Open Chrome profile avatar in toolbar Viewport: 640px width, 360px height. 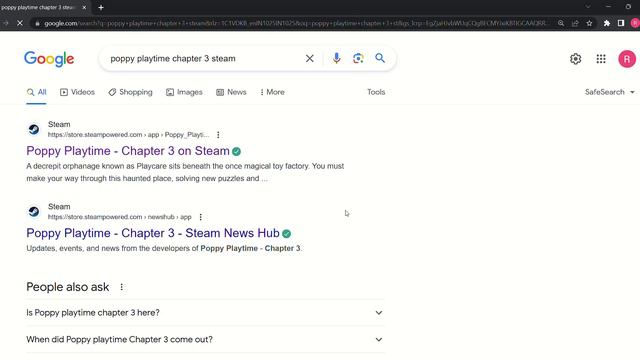point(635,23)
